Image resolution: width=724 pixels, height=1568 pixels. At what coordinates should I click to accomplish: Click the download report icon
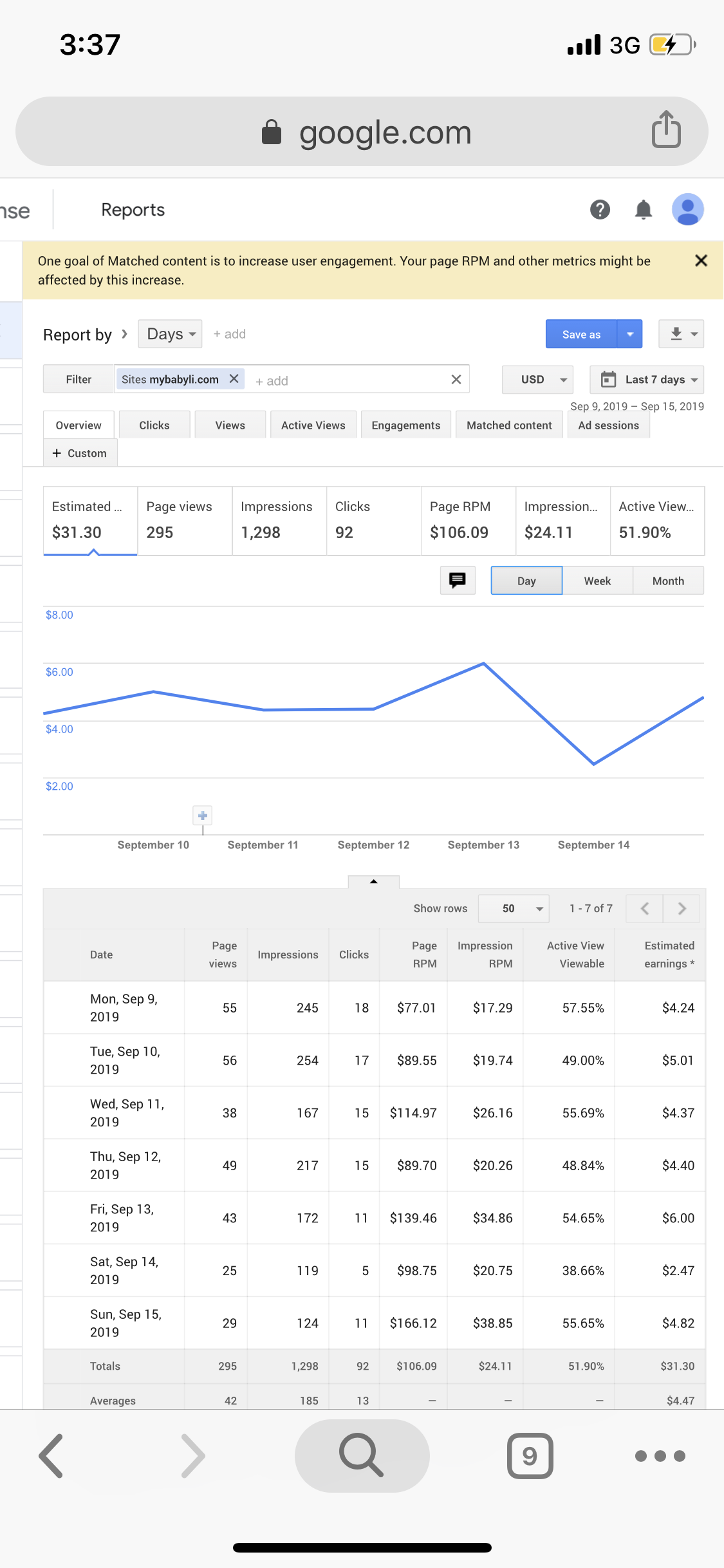(681, 334)
